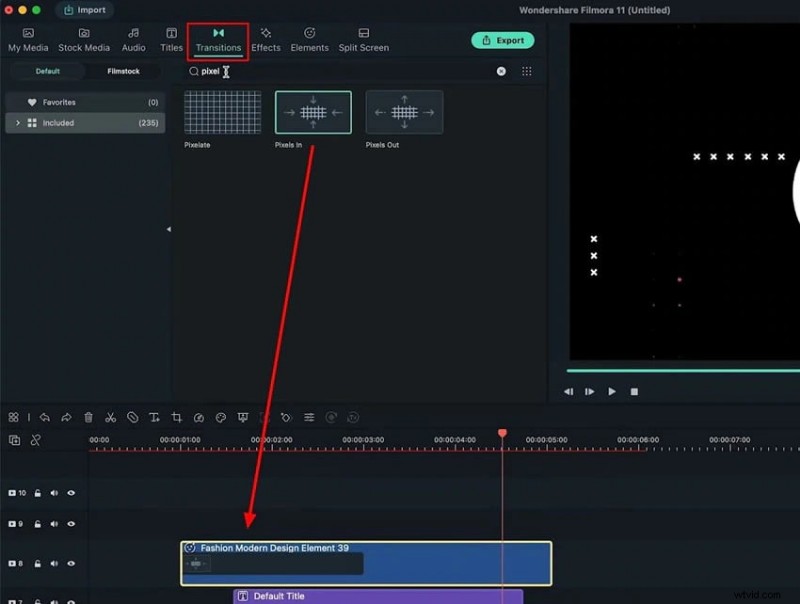Open the Green Screen icon
Screen dimensions: 800x604
(x=242, y=417)
